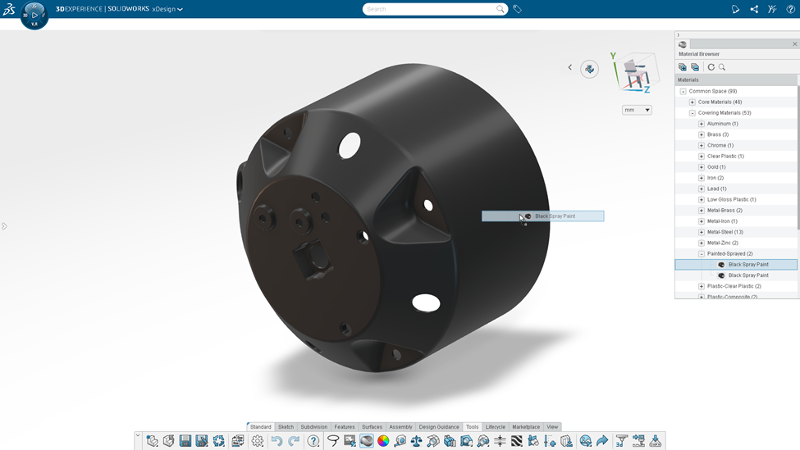Select the second Black Spray Paint material

(x=748, y=276)
